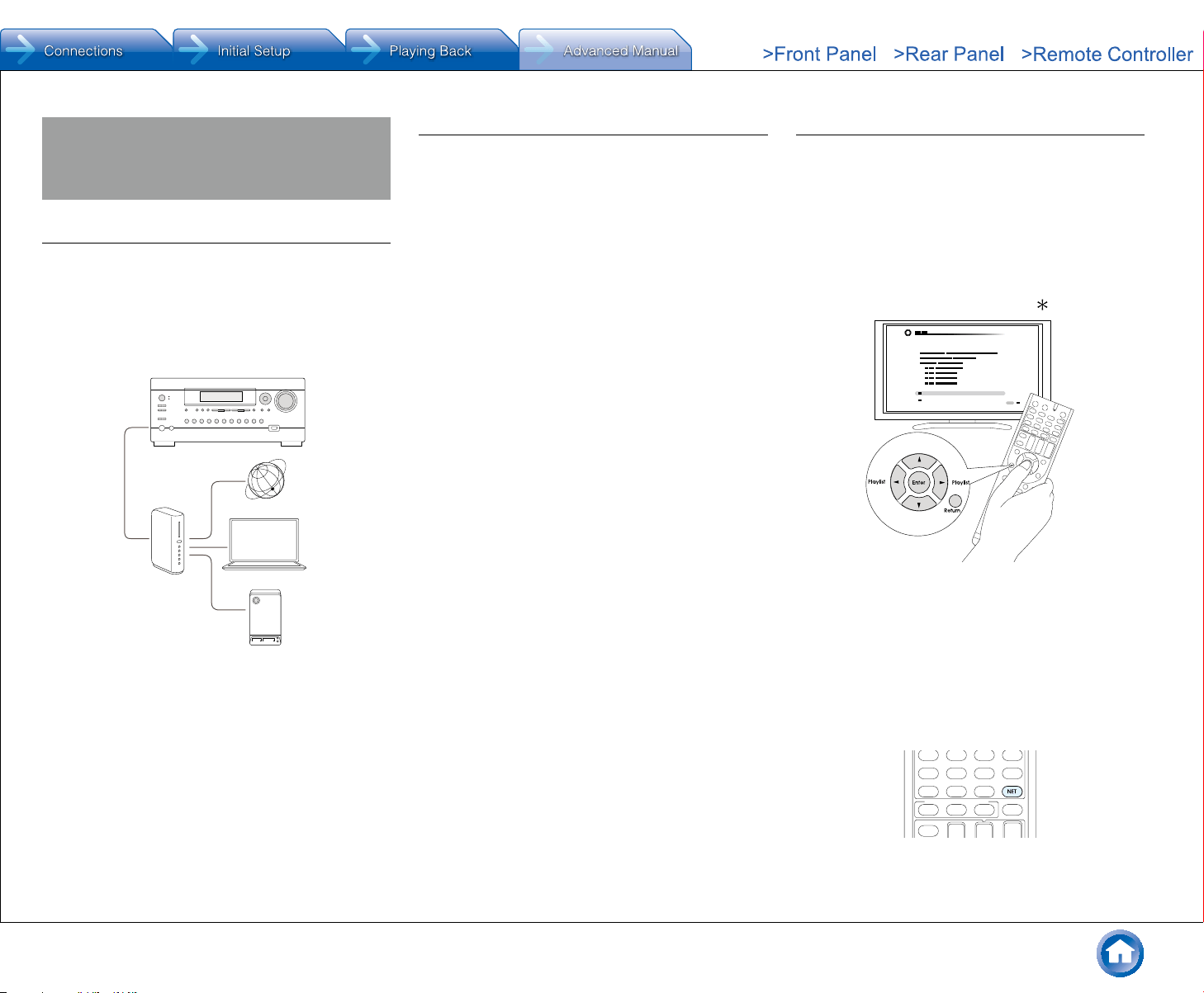Click the NAS storage device illustration
Image resolution: width=1204 pixels, height=993 pixels.
point(266,617)
